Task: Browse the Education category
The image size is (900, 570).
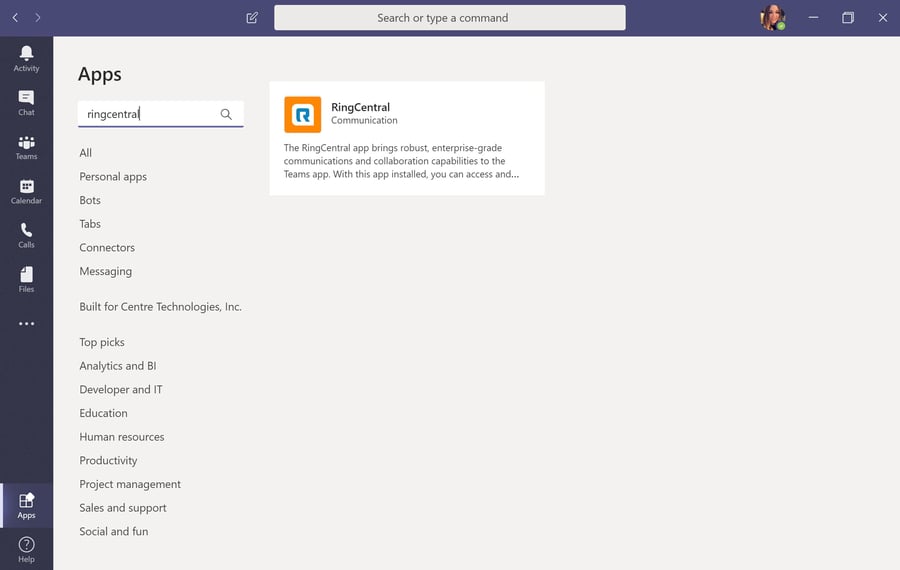Action: click(x=103, y=413)
